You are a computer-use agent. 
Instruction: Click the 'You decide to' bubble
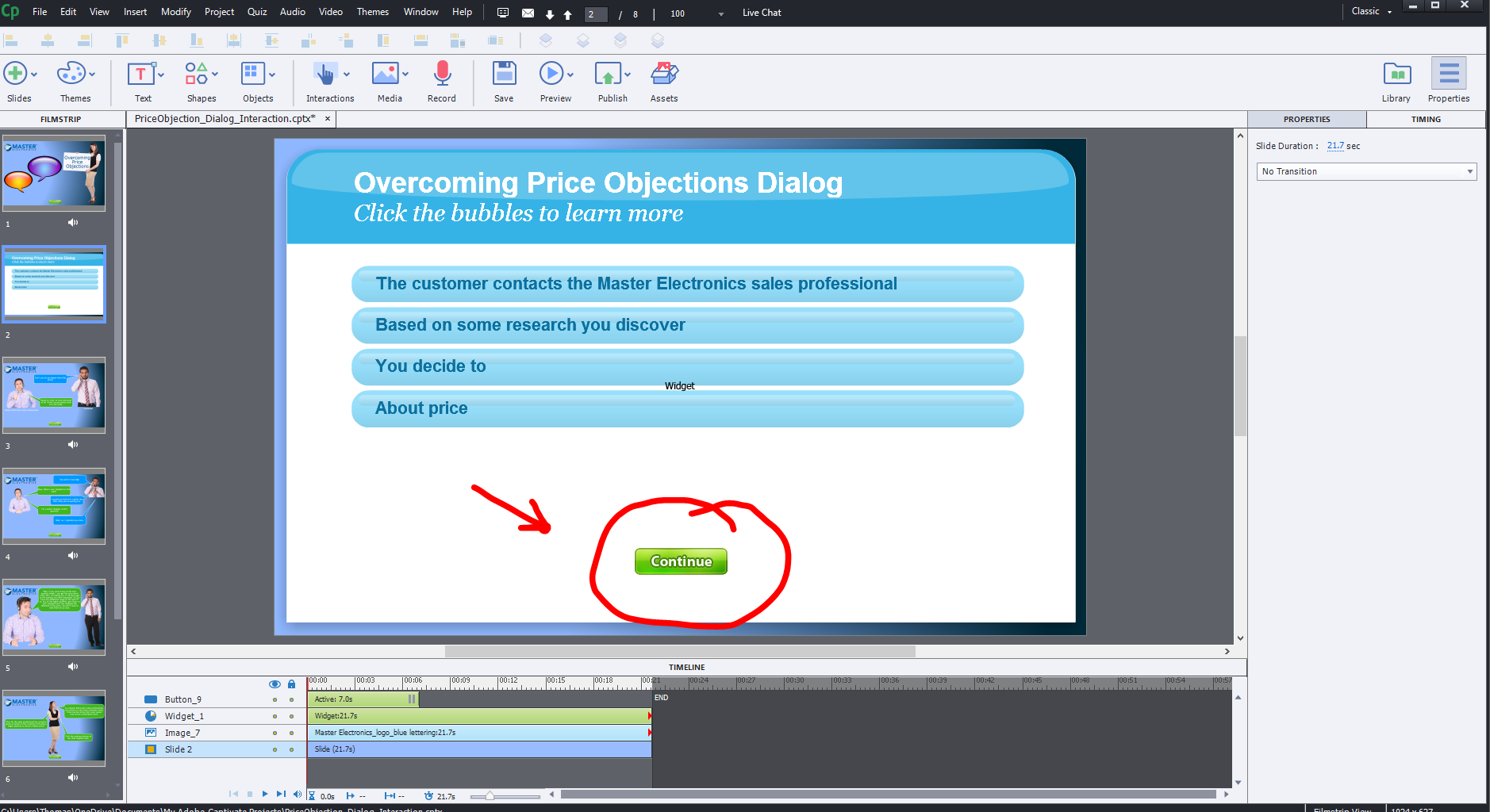(688, 367)
